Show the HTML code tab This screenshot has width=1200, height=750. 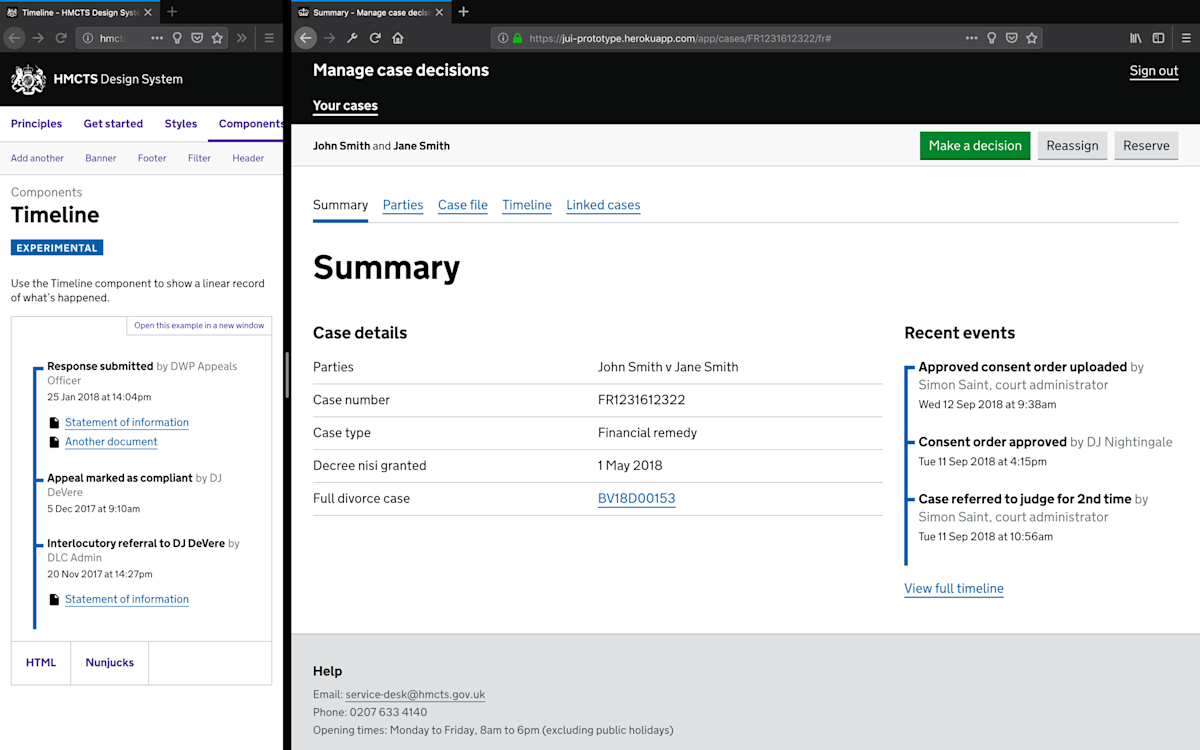[41, 662]
